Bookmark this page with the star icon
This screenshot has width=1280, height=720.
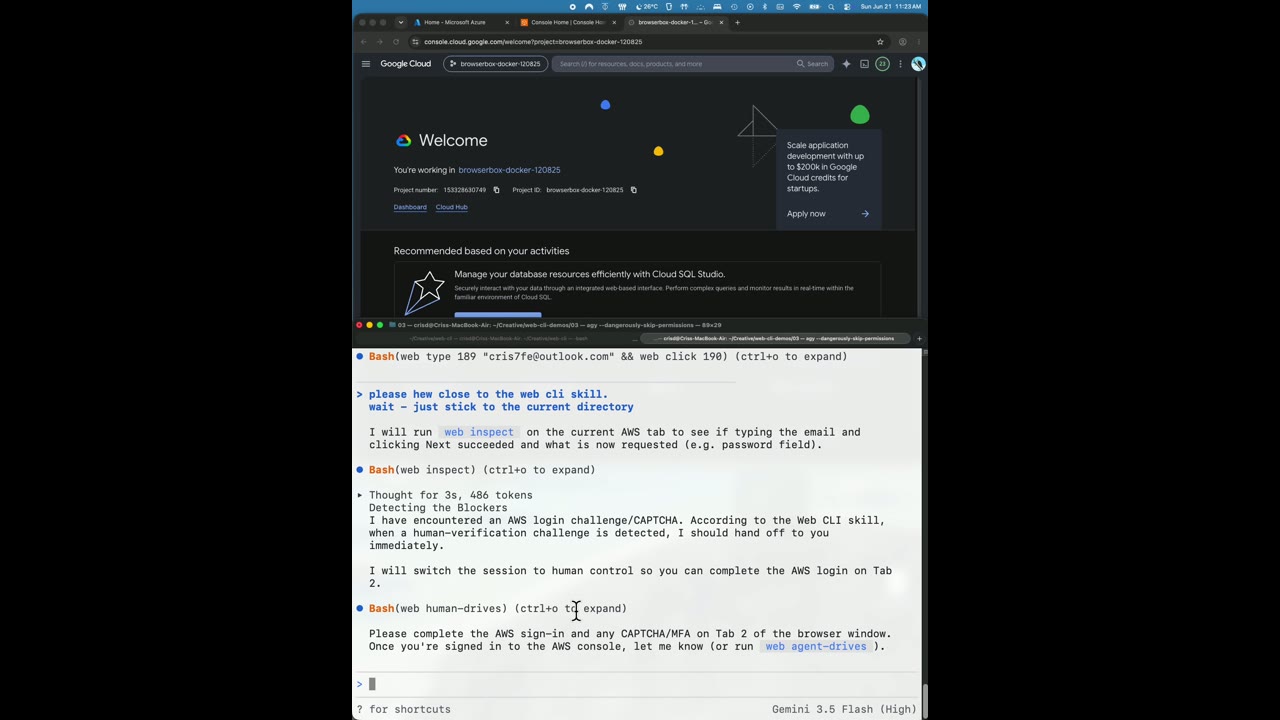[x=880, y=42]
